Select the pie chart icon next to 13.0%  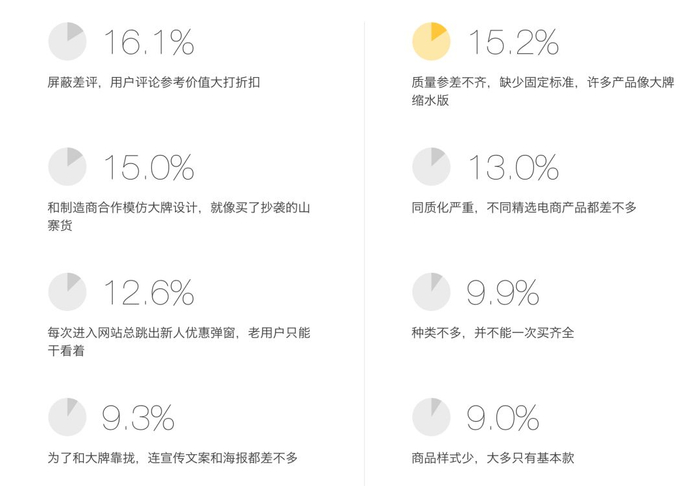pyautogui.click(x=432, y=167)
